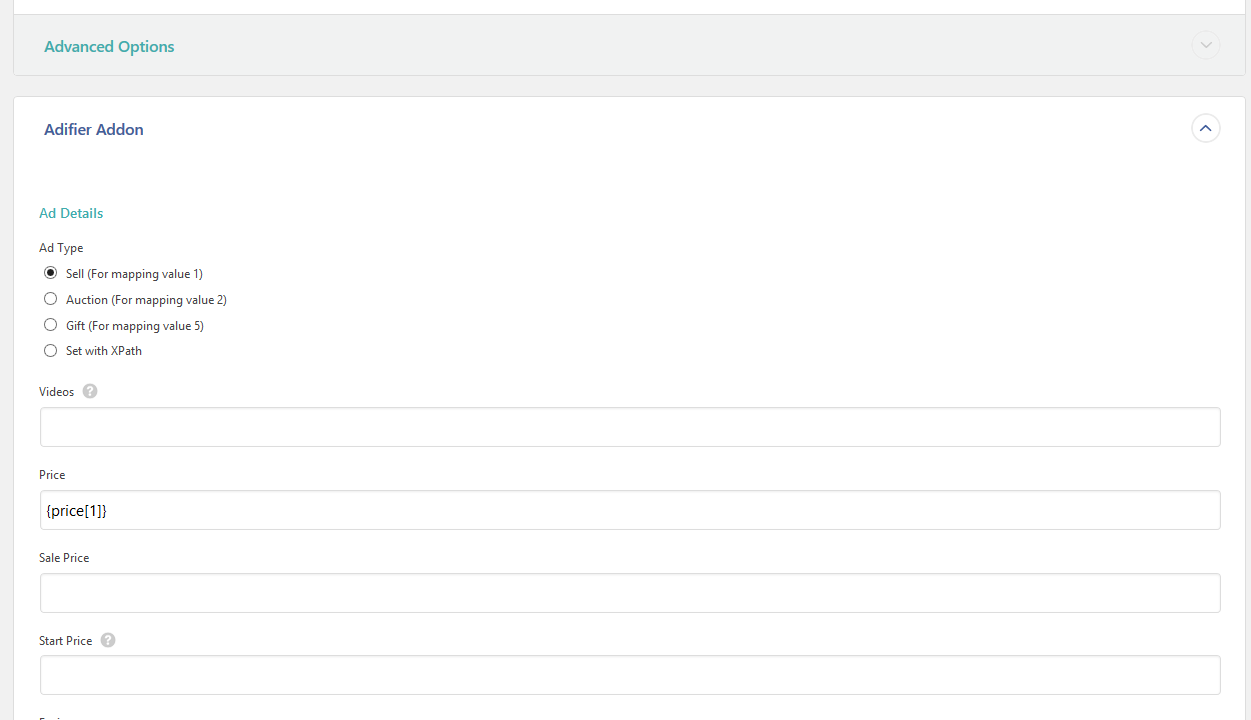Click the Auction (For mapping value 2) label

point(146,300)
